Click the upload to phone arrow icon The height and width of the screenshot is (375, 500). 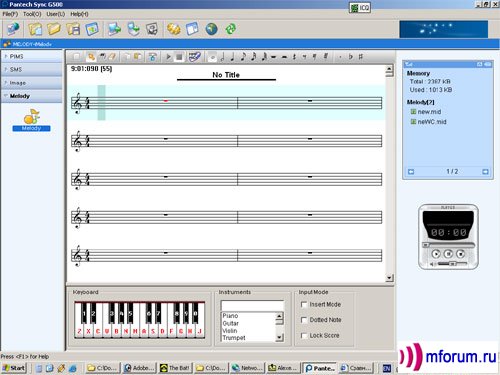(115, 29)
